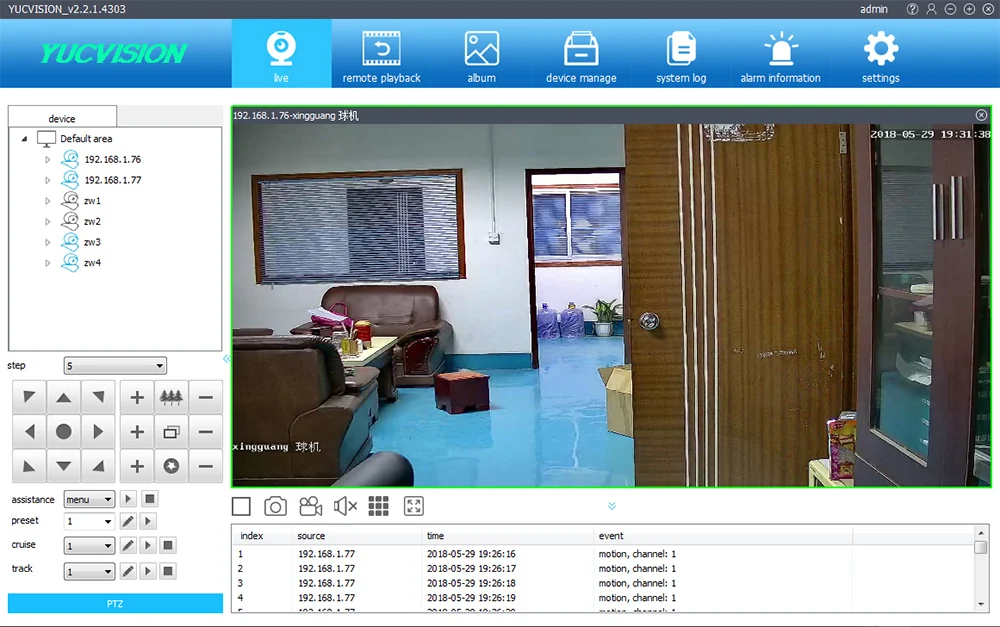The image size is (1000, 627).
Task: Pan camera left with PTZ arrow
Action: point(29,431)
